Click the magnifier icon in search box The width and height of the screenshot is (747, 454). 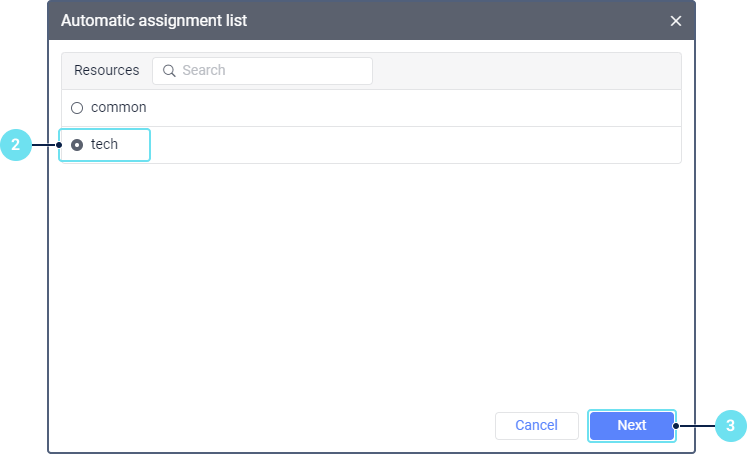[x=169, y=71]
